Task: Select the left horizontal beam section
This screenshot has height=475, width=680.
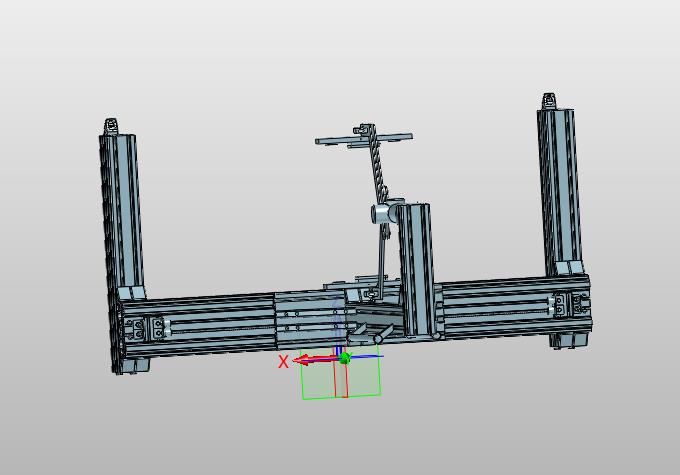Action: tap(197, 323)
